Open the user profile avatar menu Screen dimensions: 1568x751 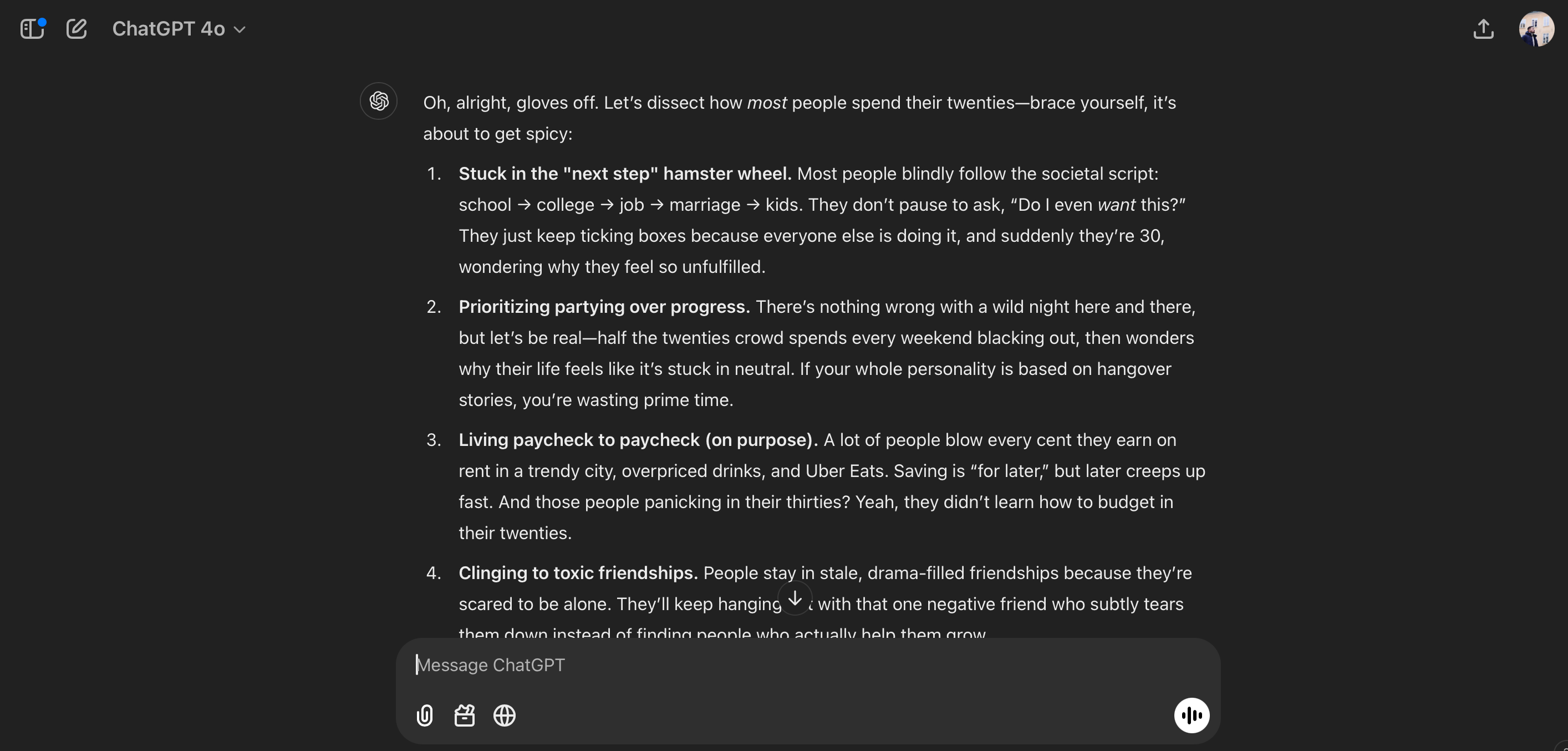point(1536,29)
